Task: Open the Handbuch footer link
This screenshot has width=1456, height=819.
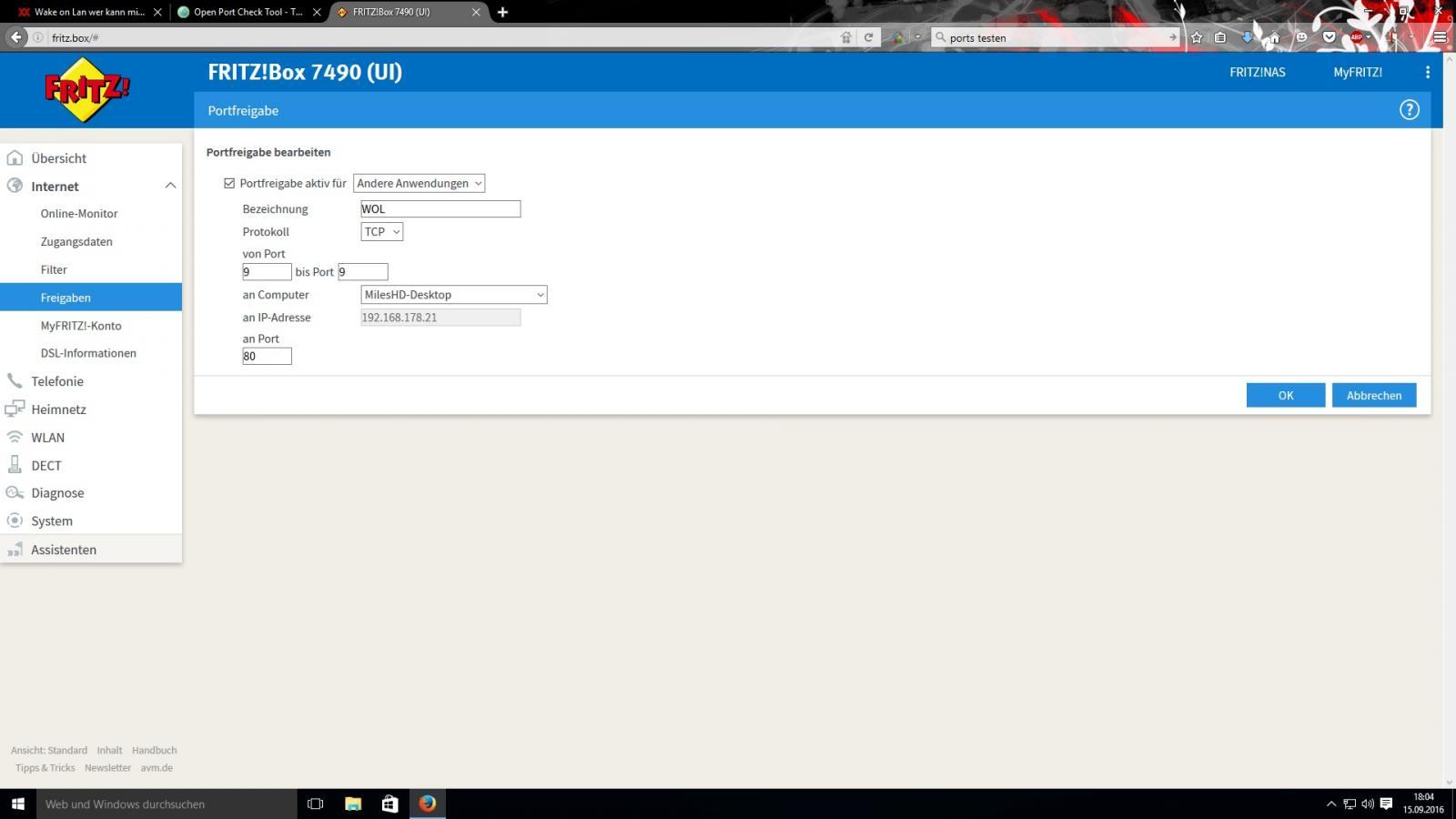Action: pos(154,751)
